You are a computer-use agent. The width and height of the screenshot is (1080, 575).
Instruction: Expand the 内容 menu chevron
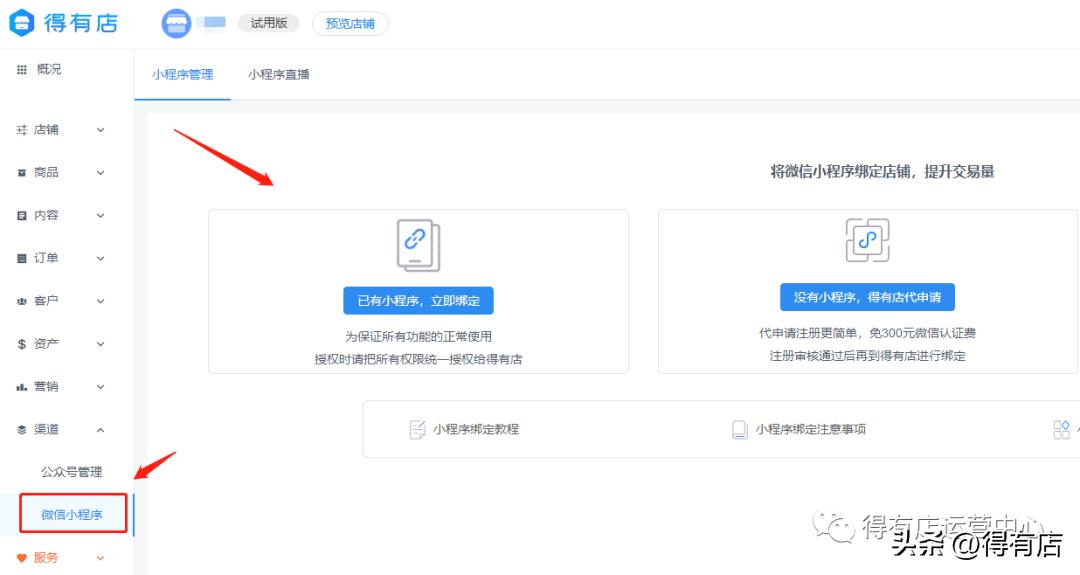tap(101, 216)
